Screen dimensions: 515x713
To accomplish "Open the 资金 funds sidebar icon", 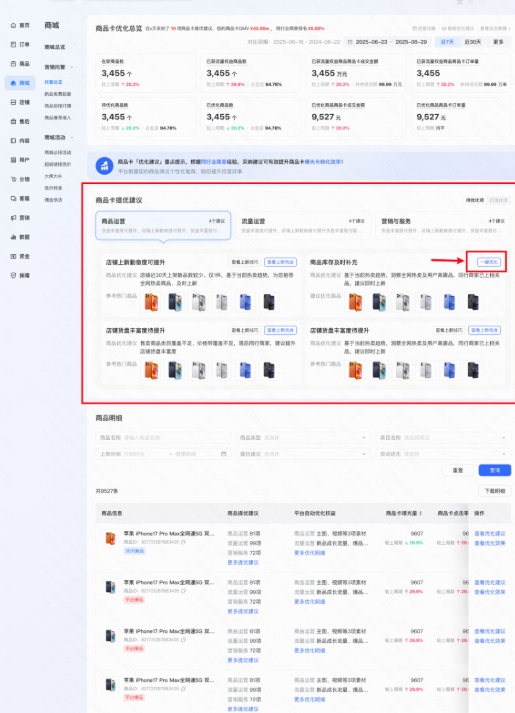I will click(x=14, y=256).
